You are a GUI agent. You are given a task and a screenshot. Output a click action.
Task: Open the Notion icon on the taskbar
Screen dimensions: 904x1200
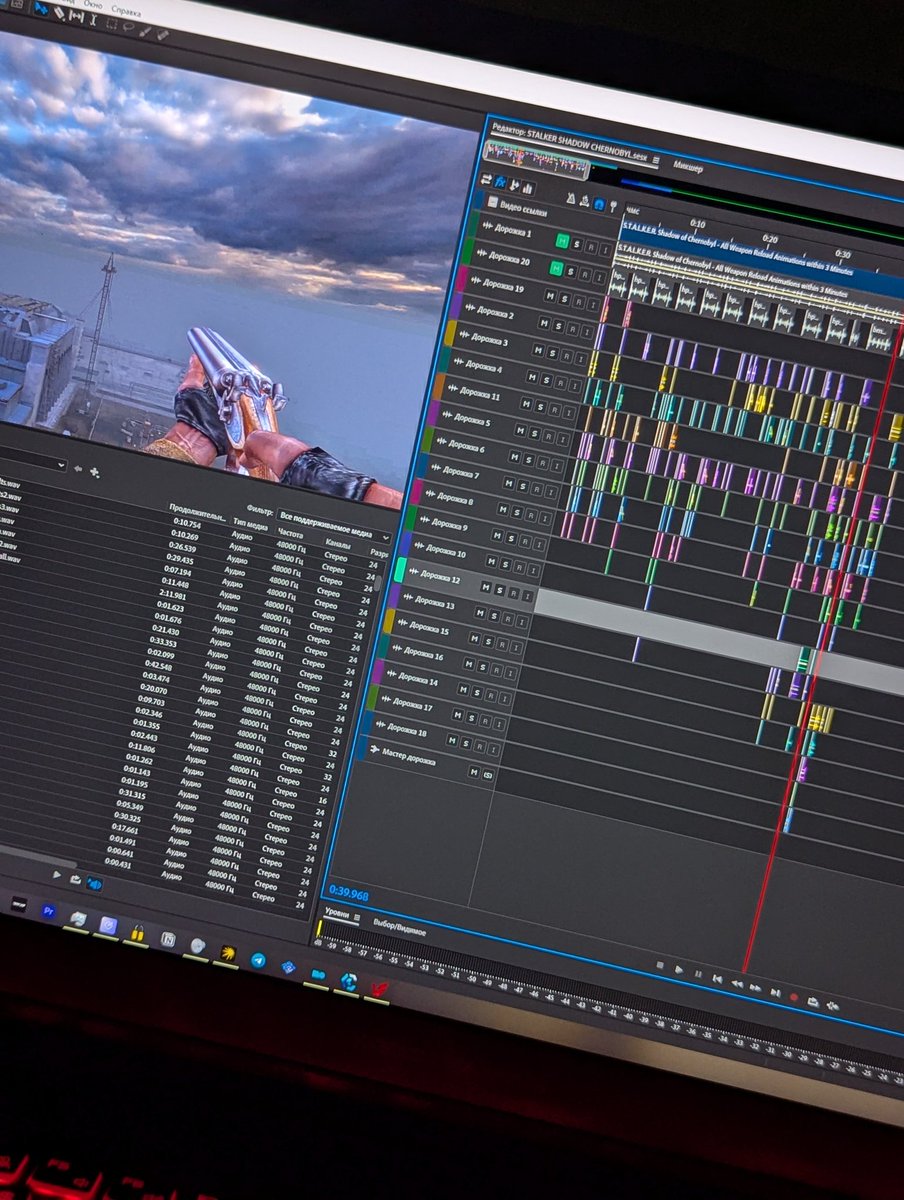tap(168, 939)
